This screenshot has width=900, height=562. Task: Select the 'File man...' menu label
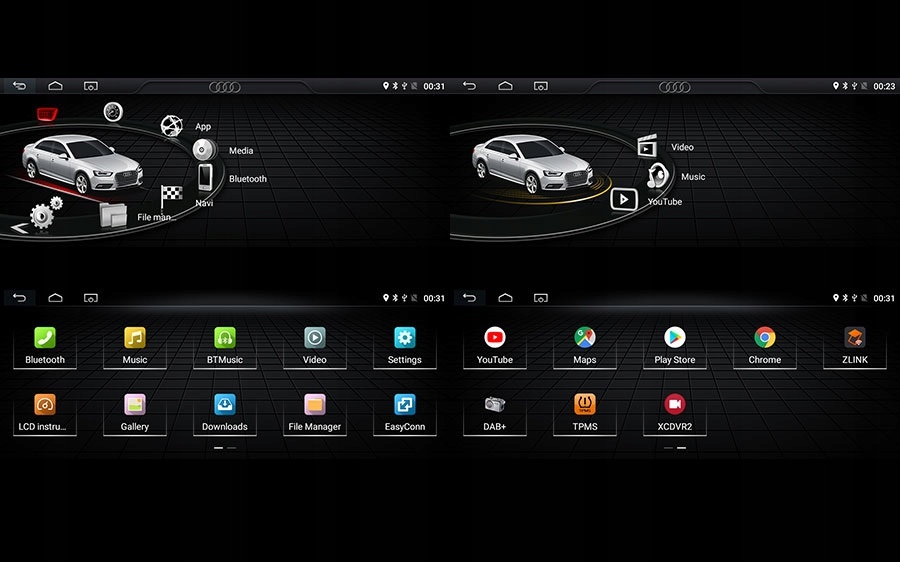pyautogui.click(x=155, y=217)
